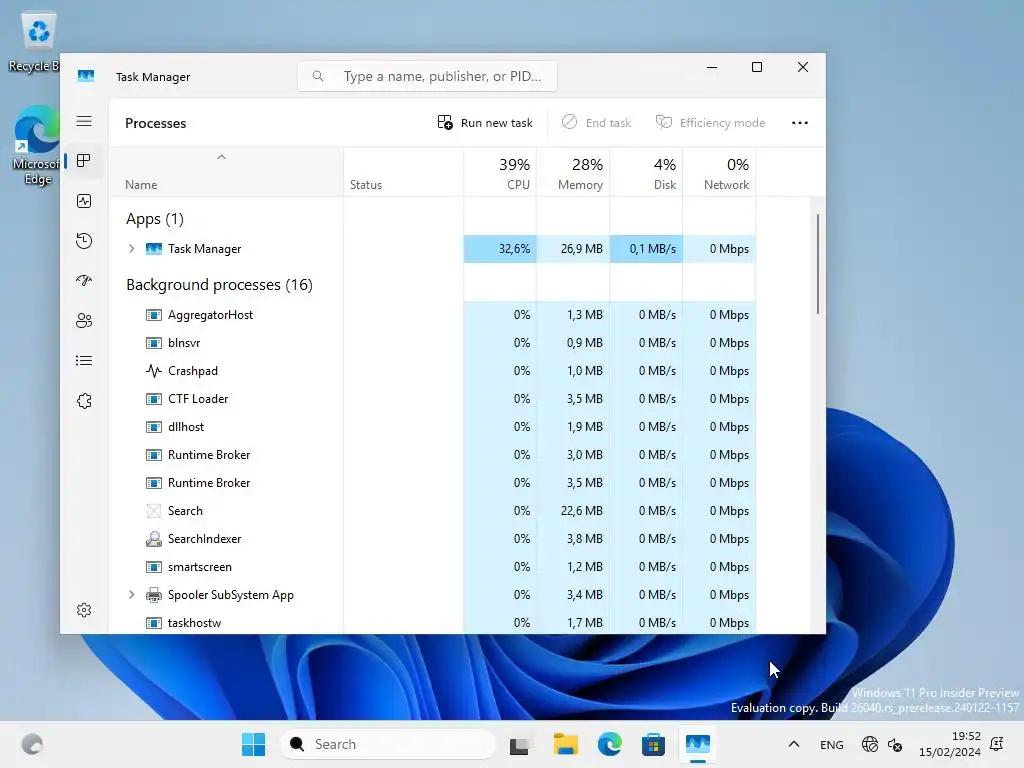This screenshot has height=768, width=1024.
Task: Open the Services sidebar icon
Action: (84, 401)
